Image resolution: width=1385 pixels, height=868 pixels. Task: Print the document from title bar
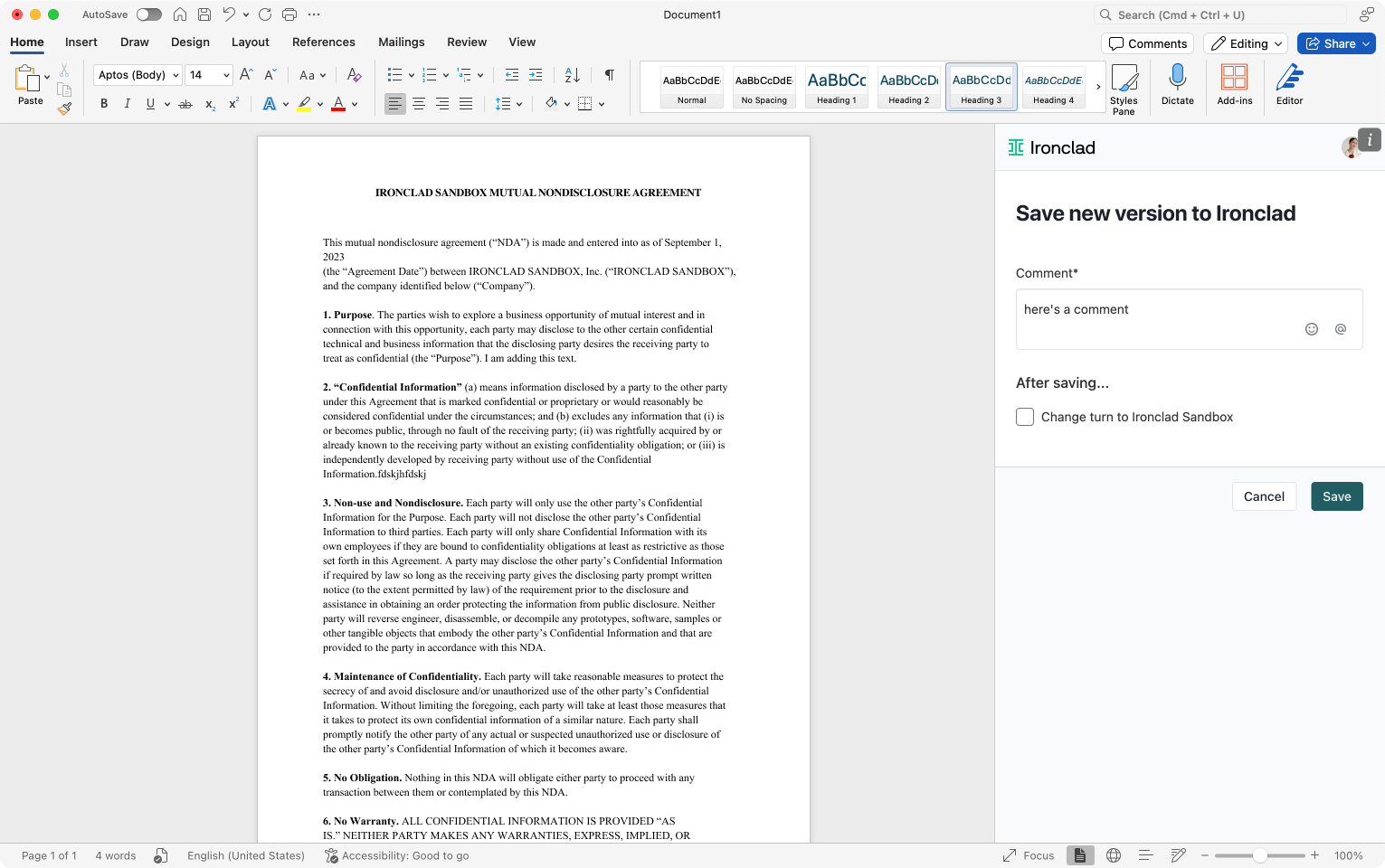point(289,14)
